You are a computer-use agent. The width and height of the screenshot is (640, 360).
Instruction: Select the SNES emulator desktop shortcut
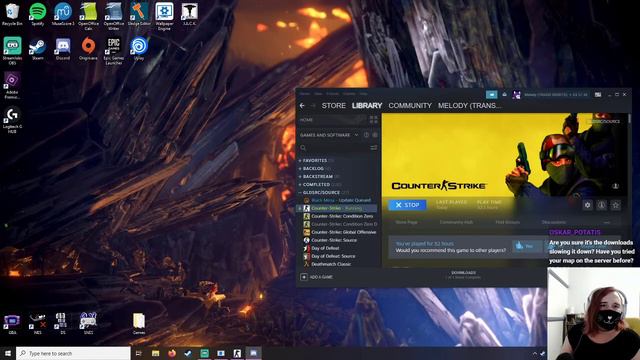[x=88, y=323]
